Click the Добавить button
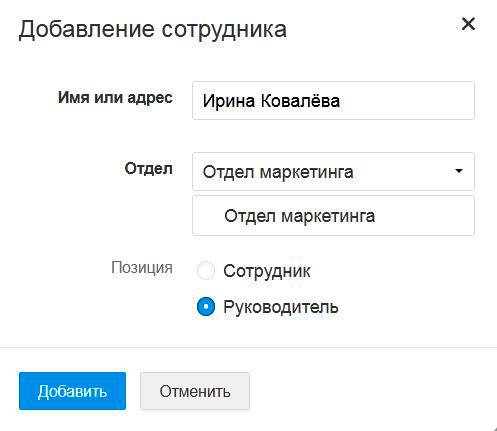The width and height of the screenshot is (497, 431). point(72,391)
